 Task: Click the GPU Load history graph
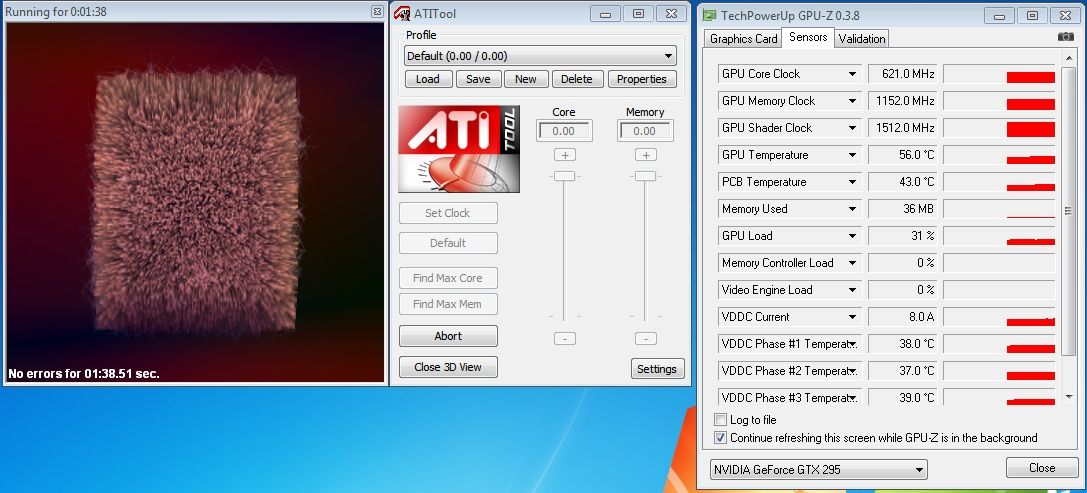click(x=1000, y=236)
